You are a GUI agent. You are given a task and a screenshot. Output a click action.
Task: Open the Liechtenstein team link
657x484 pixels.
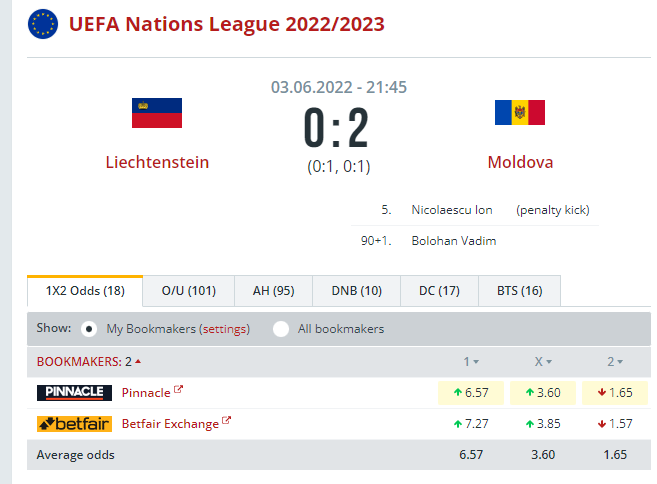[x=157, y=162]
